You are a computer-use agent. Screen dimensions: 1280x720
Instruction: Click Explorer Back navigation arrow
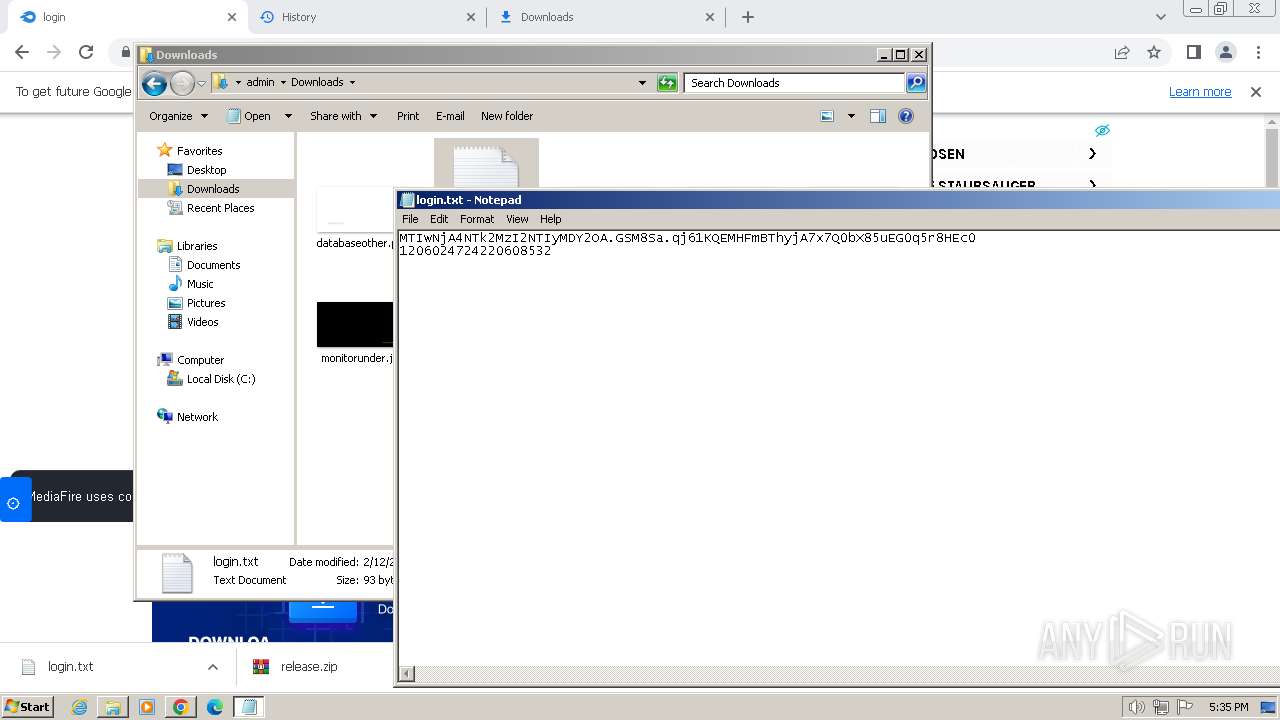(154, 84)
